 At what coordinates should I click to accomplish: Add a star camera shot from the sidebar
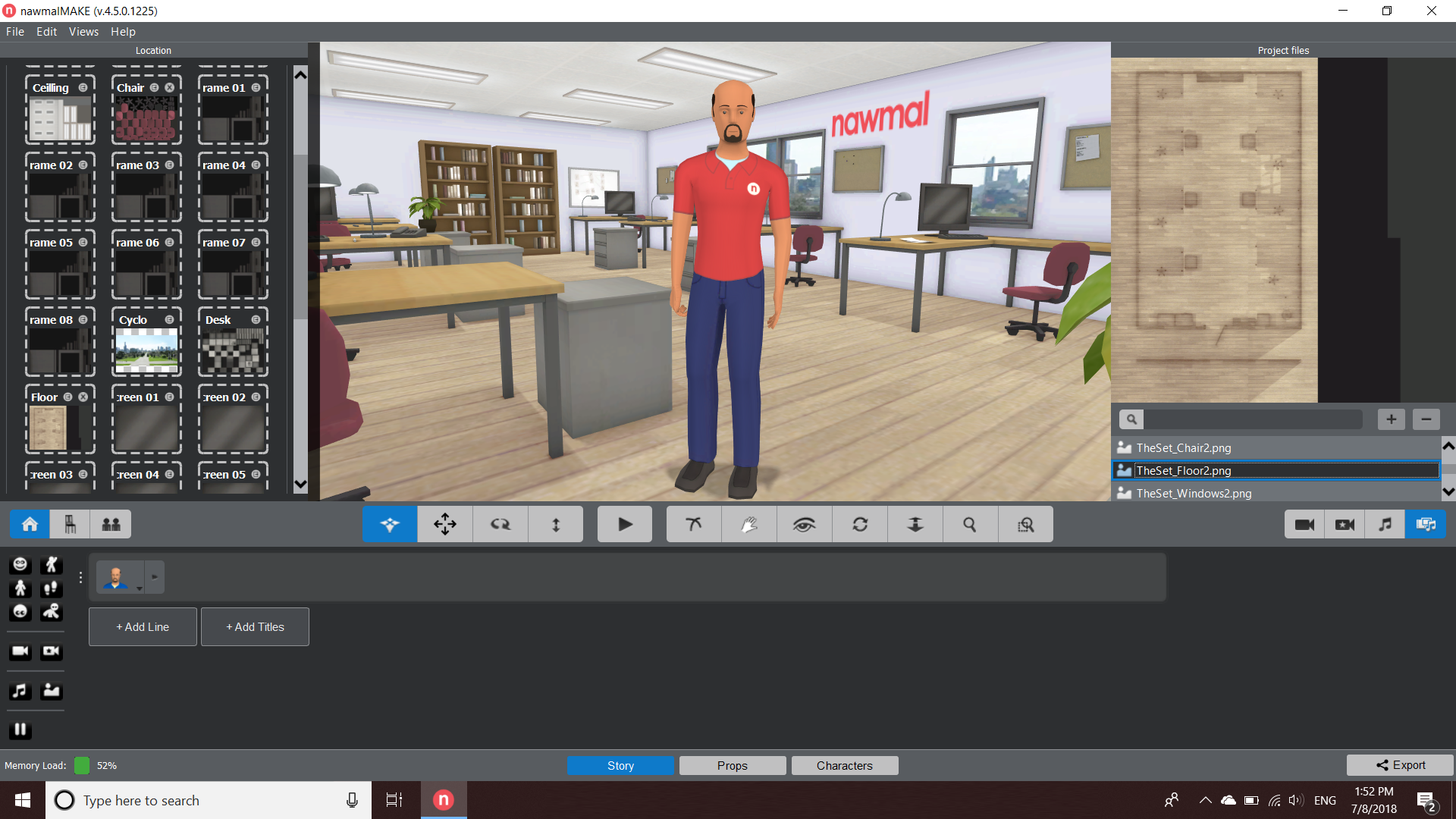point(52,651)
